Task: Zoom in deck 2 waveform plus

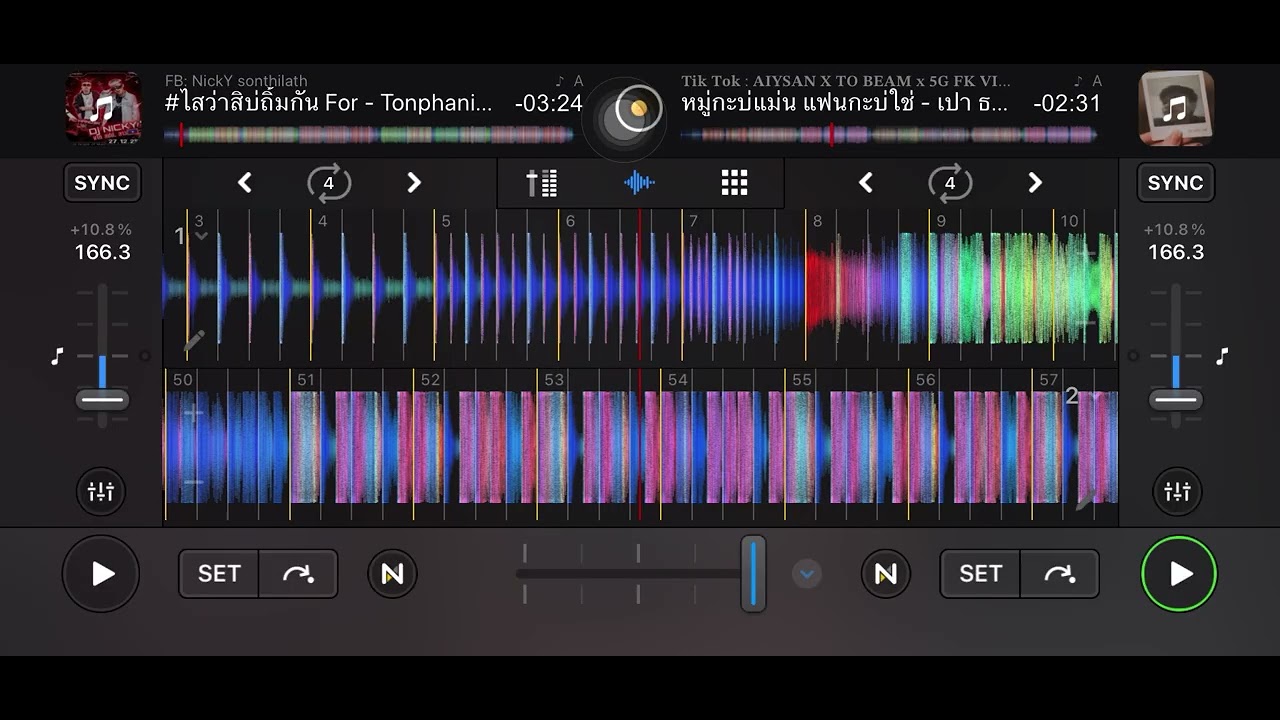Action: 194,412
